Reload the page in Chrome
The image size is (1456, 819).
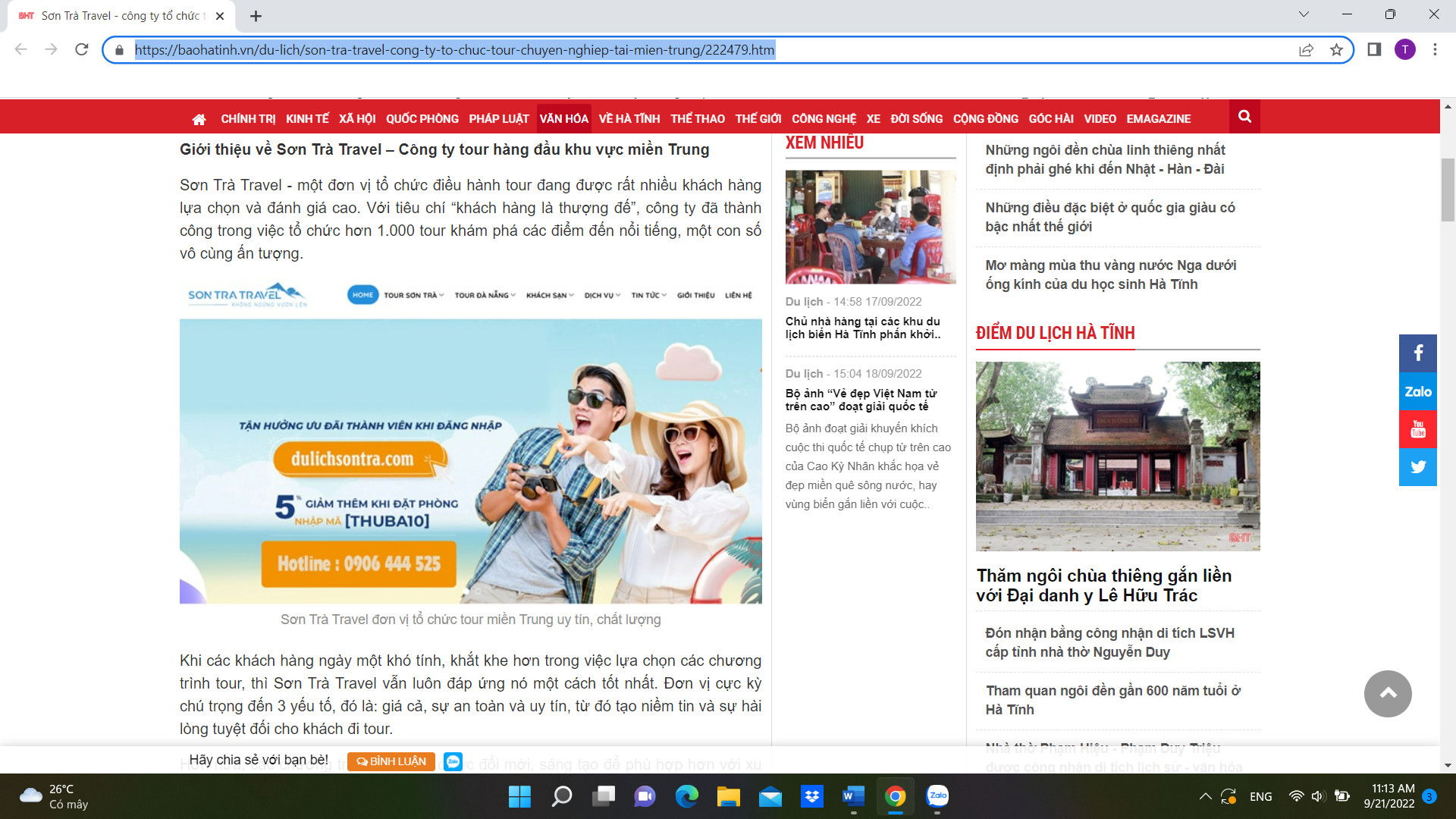(82, 49)
